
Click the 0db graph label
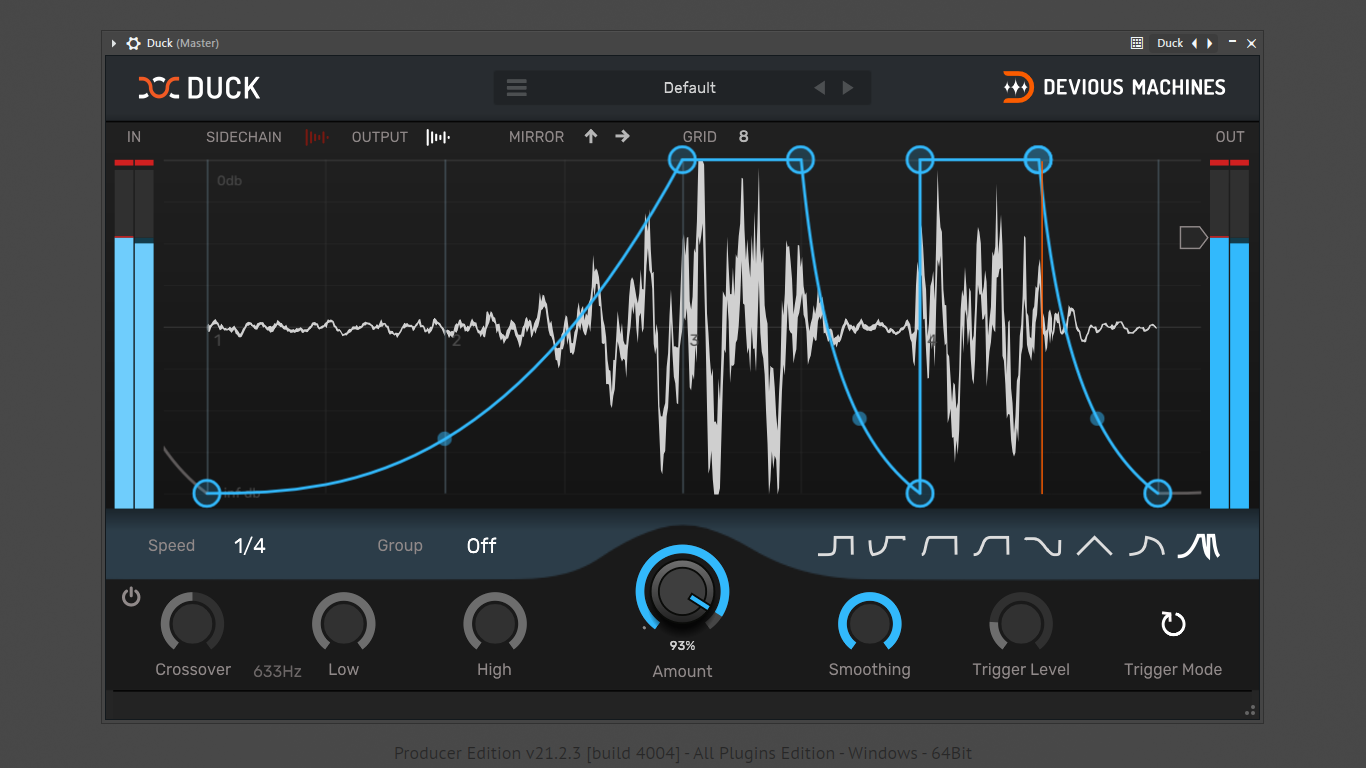point(229,181)
